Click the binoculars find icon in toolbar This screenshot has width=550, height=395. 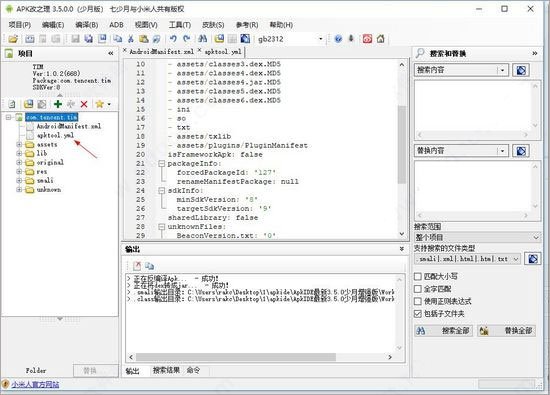(202, 39)
